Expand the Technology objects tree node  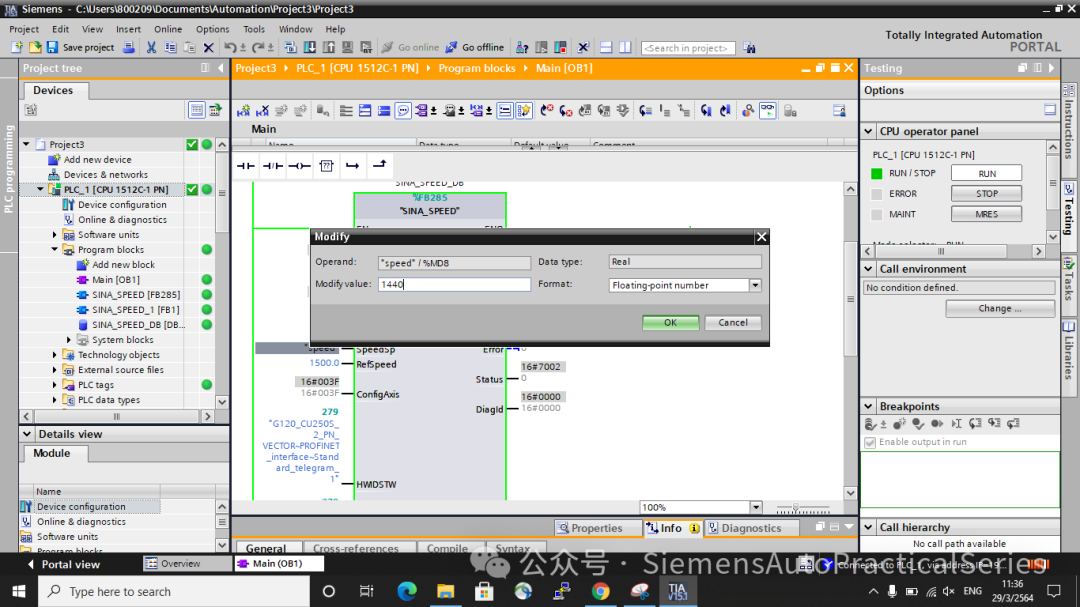tap(55, 355)
